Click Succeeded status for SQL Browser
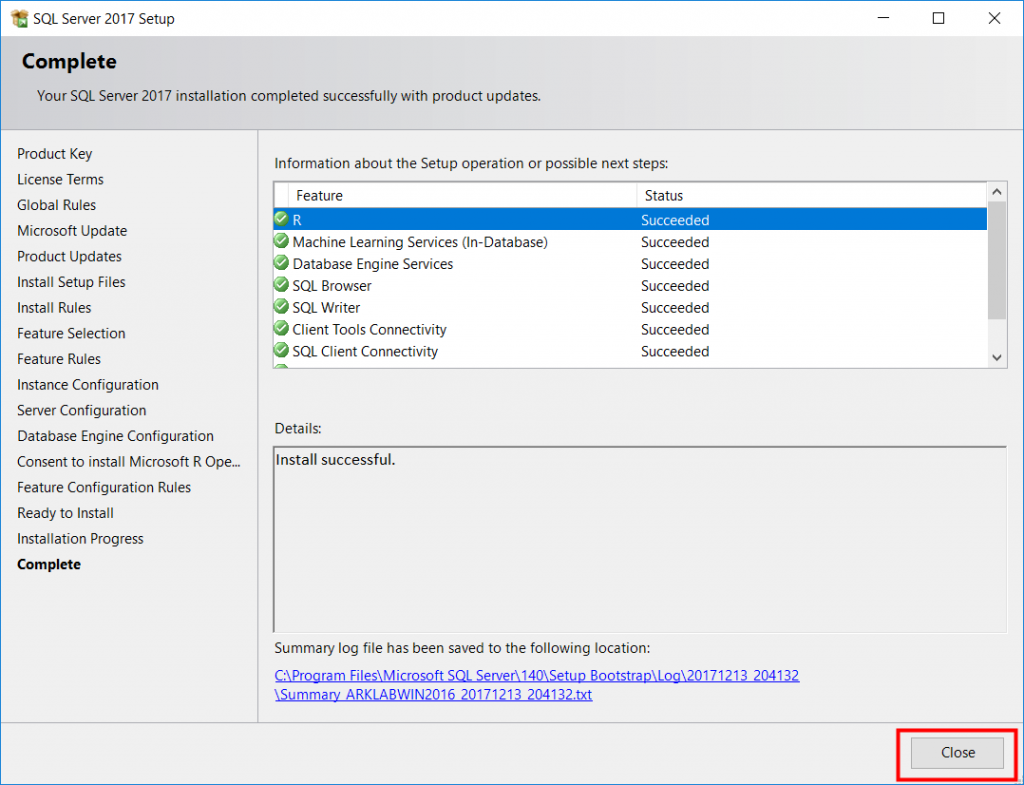This screenshot has width=1024, height=785. click(x=675, y=285)
